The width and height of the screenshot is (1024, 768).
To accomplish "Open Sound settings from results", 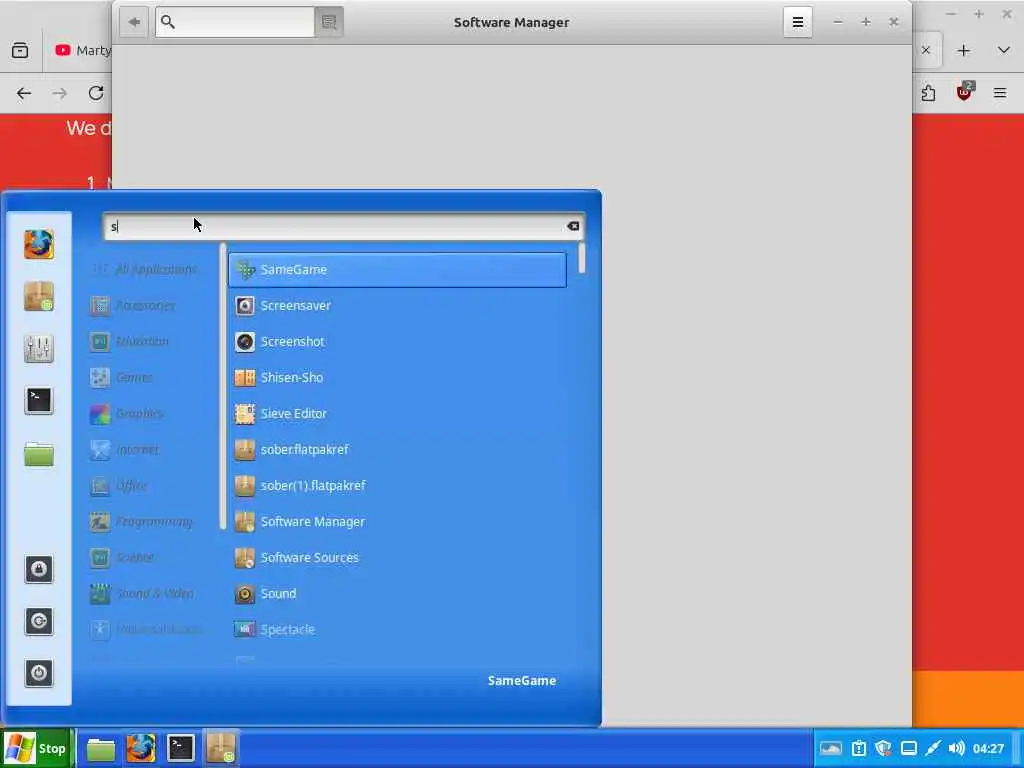I will 397,593.
